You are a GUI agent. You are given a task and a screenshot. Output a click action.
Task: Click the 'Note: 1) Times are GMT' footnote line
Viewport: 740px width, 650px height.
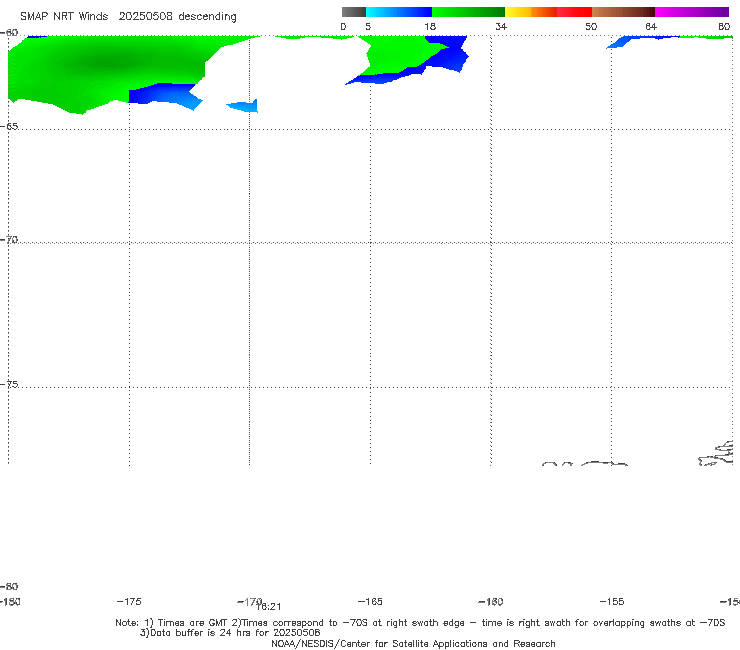pos(420,623)
